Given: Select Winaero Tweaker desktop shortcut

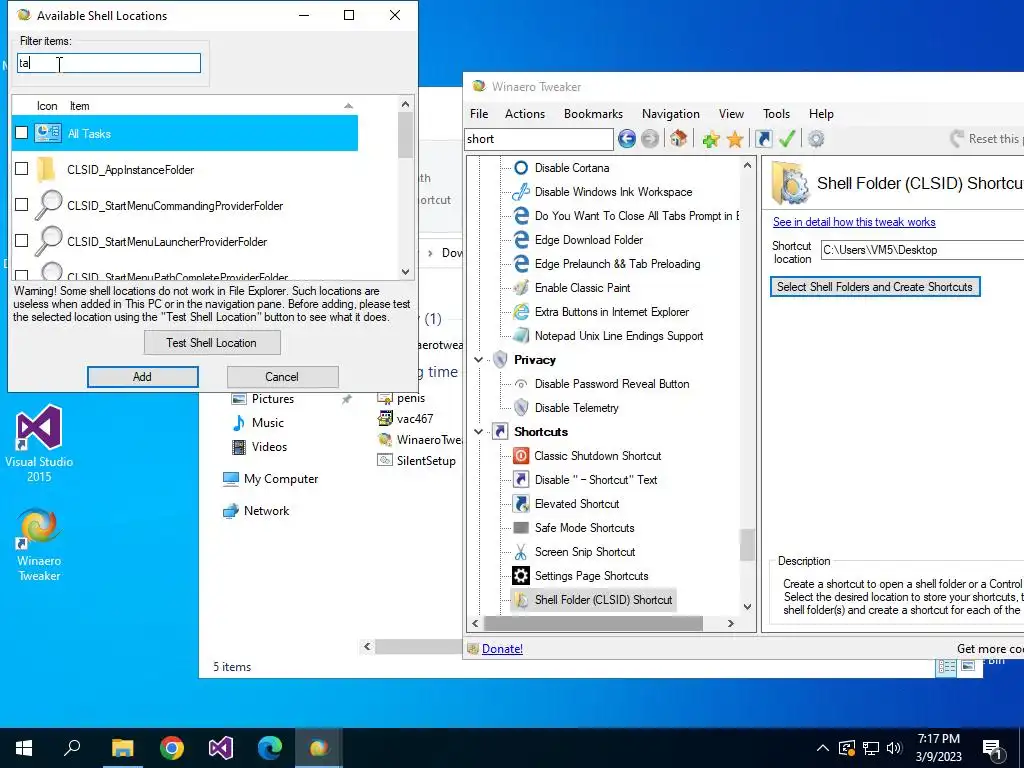Looking at the screenshot, I should point(39,545).
